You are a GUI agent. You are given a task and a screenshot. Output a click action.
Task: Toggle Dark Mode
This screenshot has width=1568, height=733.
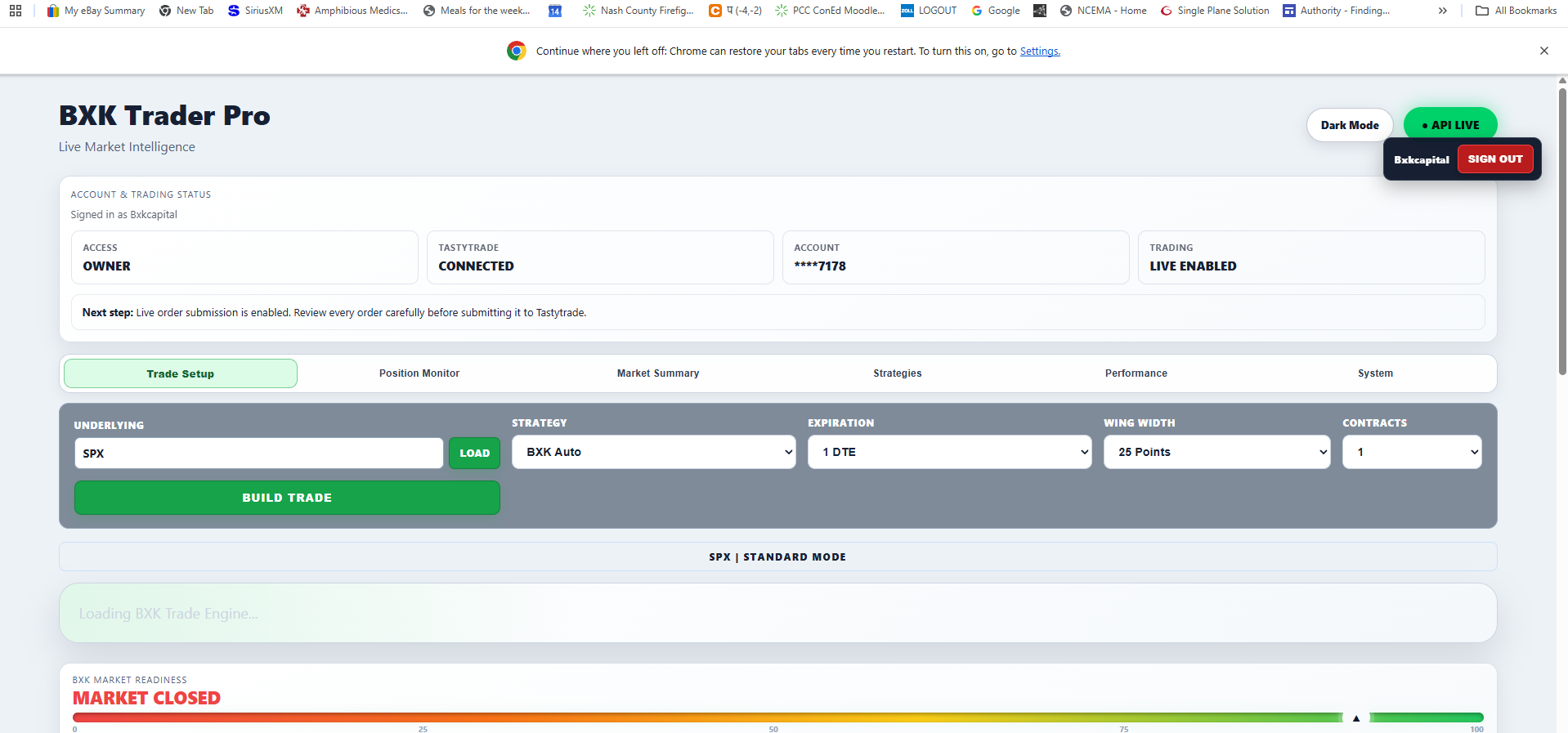click(x=1350, y=125)
